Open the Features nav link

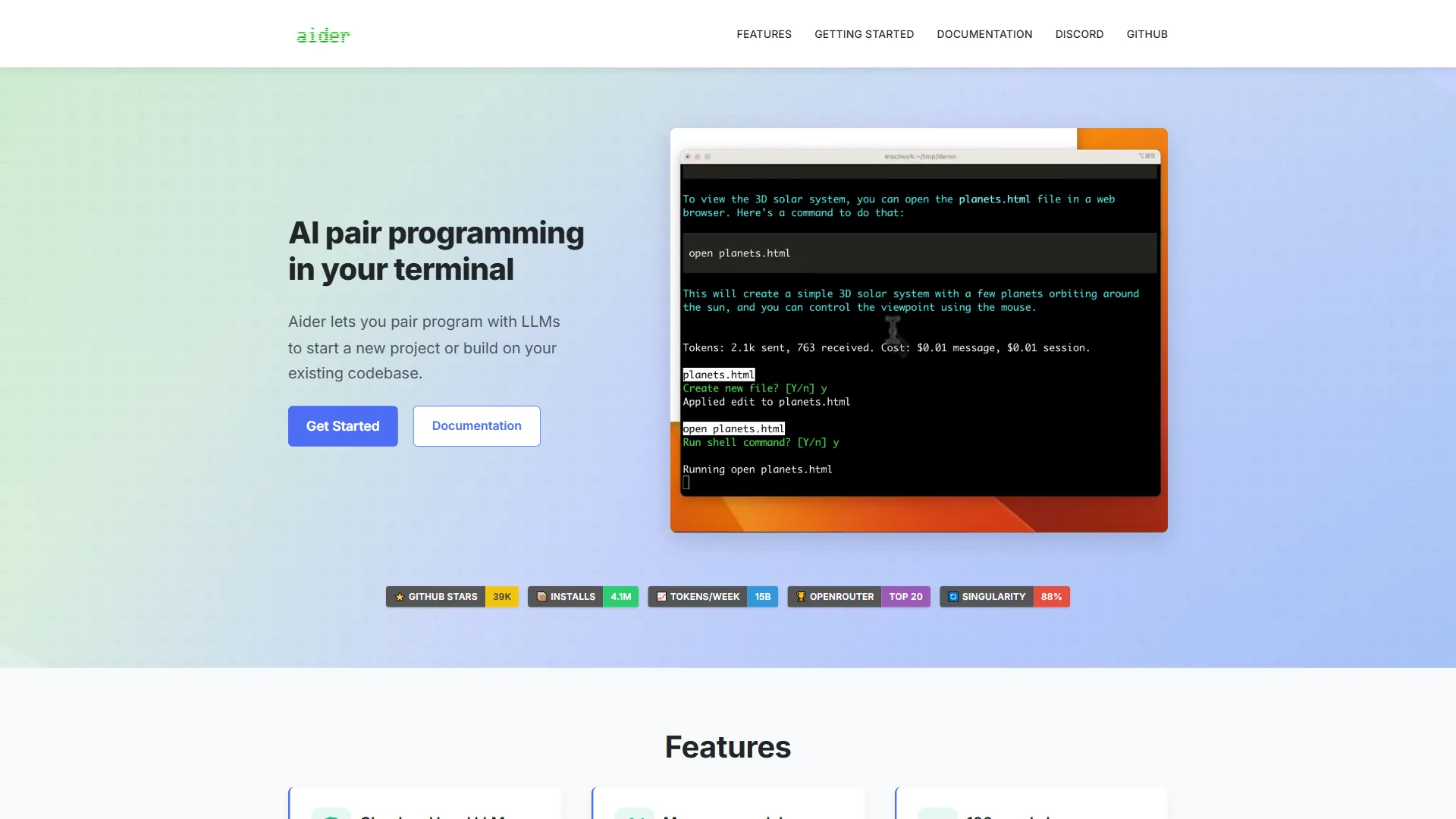[x=764, y=34]
